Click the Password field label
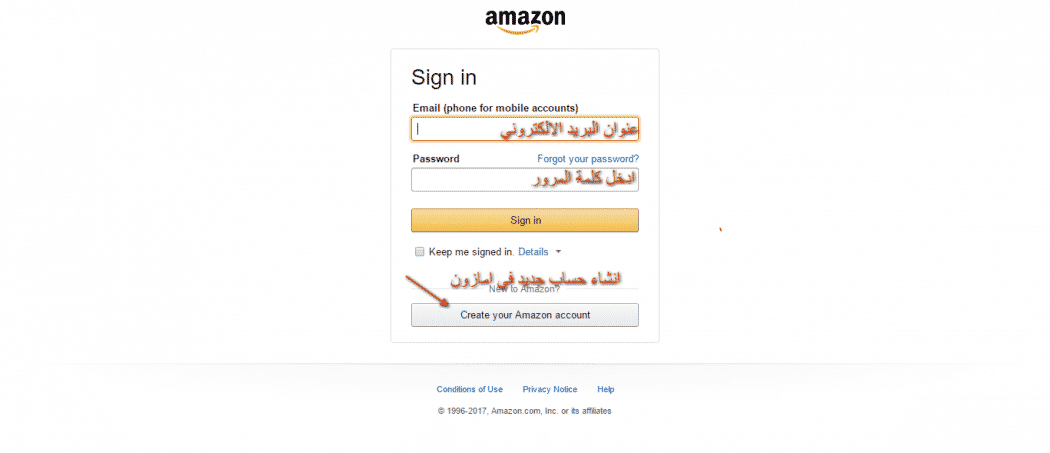The width and height of the screenshot is (1050, 453). tap(436, 159)
